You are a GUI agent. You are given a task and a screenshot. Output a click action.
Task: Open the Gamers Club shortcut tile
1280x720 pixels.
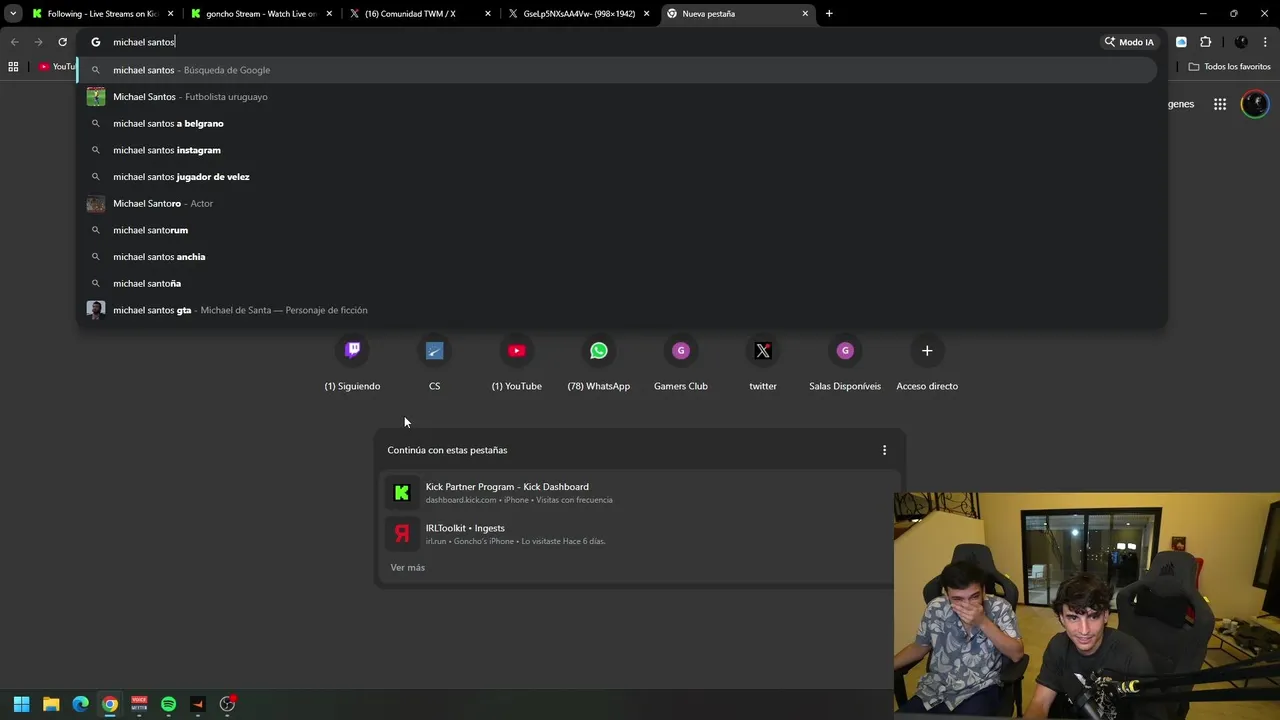tap(680, 364)
